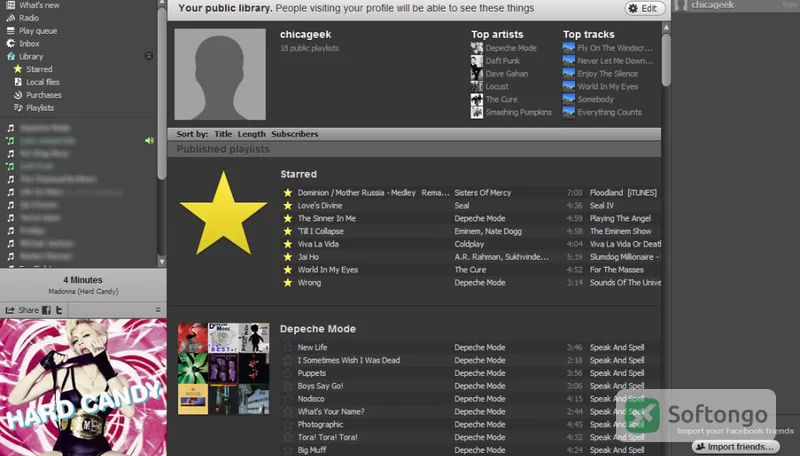Click the Locust artist thumbnail icon
The width and height of the screenshot is (800, 456).
click(x=477, y=86)
